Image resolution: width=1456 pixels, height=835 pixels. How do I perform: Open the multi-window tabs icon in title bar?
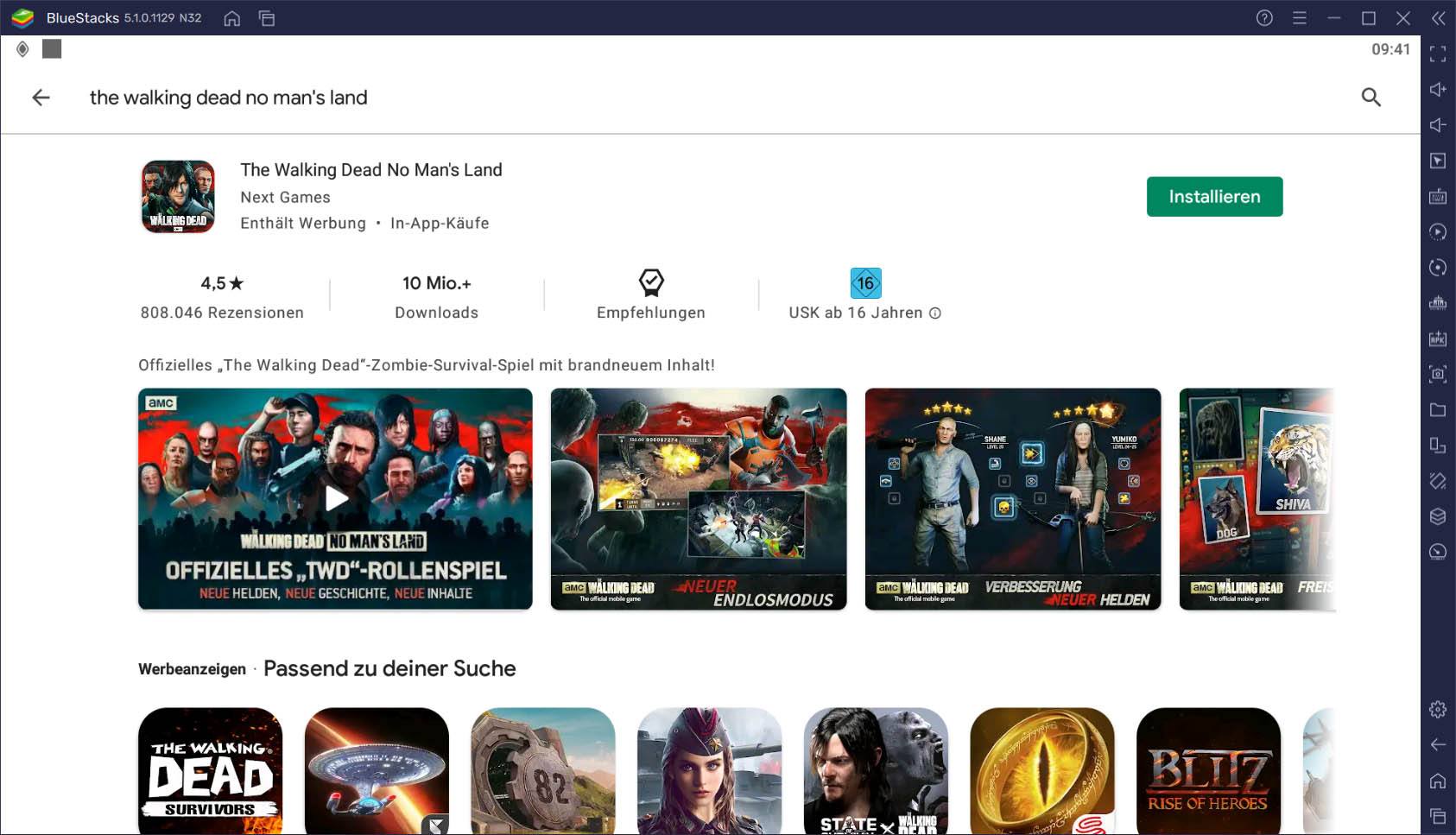267,18
